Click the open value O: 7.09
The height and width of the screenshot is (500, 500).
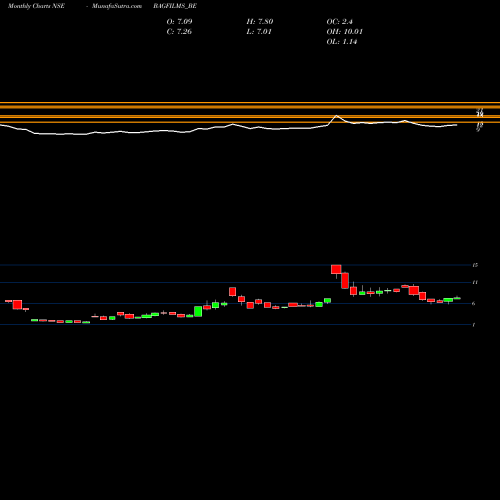tap(179, 21)
